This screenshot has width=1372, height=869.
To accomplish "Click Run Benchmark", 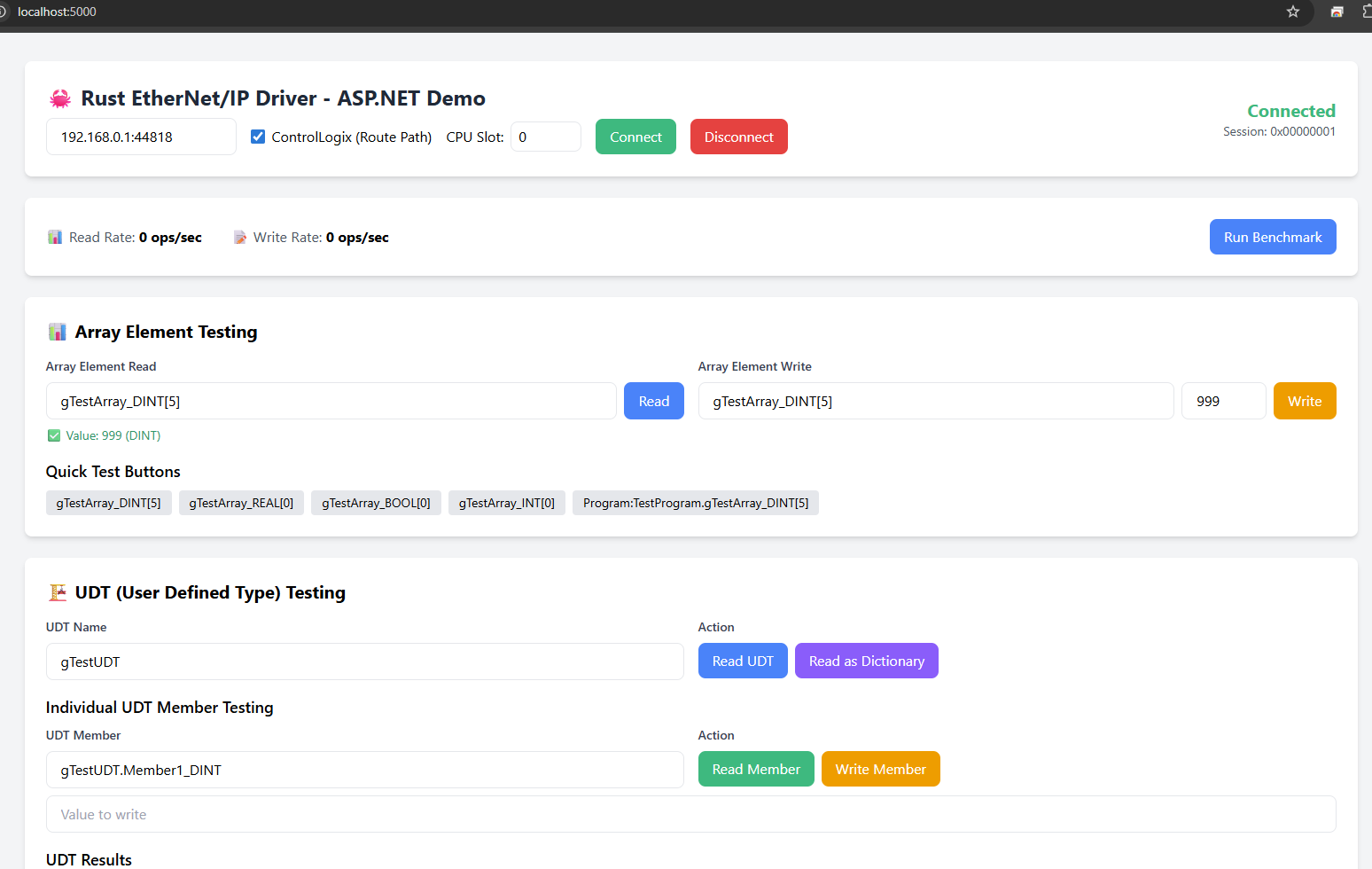I will [1273, 237].
